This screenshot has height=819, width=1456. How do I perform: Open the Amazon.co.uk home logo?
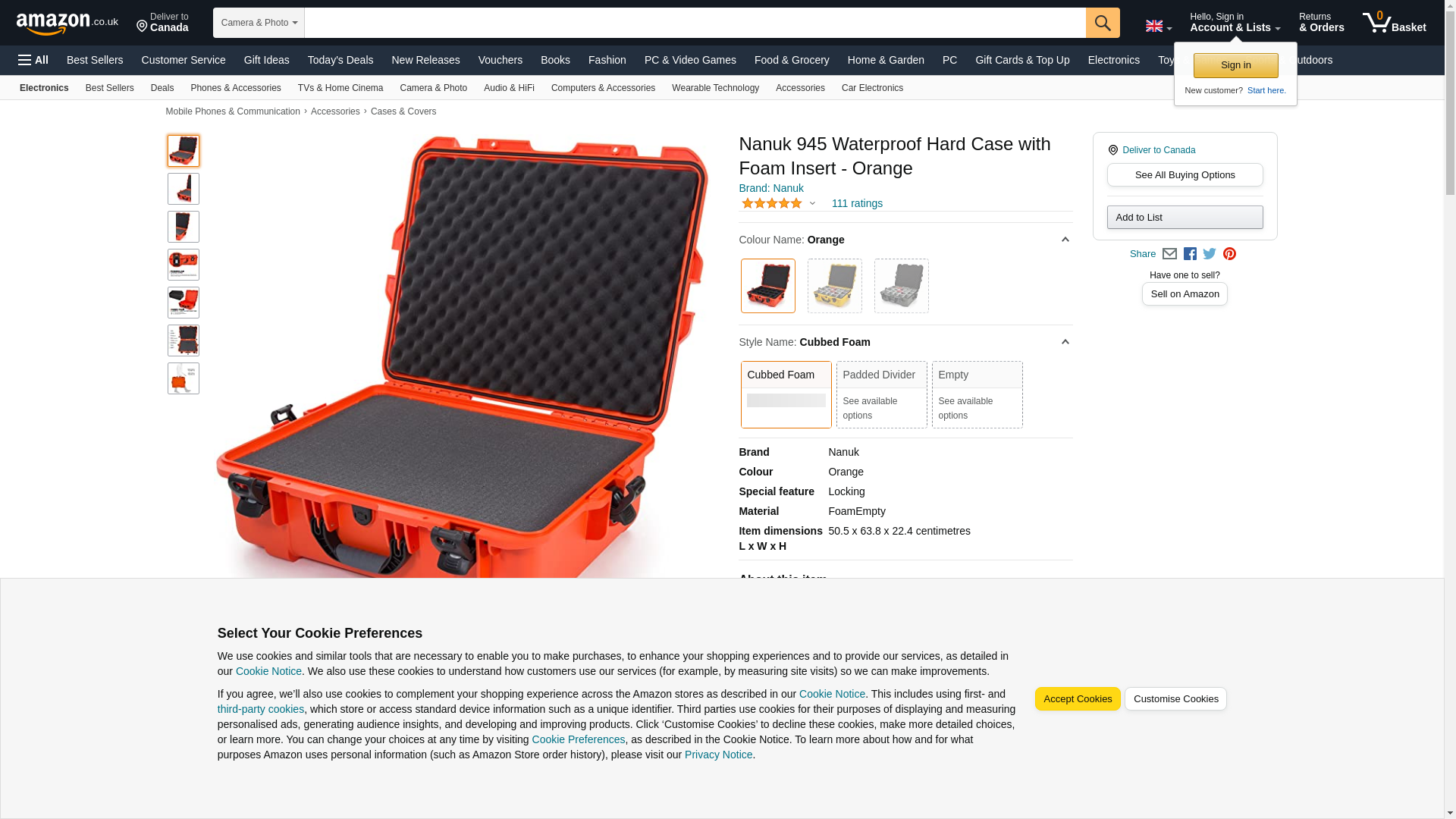[x=67, y=24]
